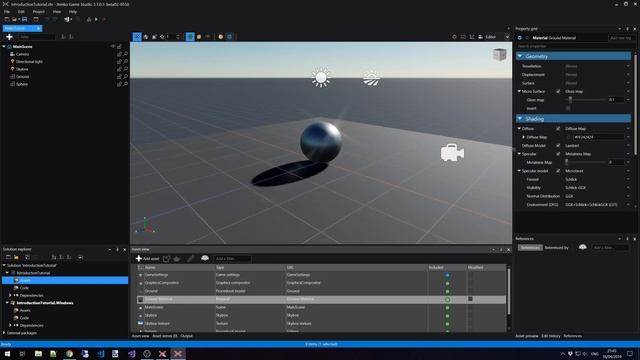Viewport: 640px width, 360px height.
Task: Toggle the Micro Surface checkbox
Action: point(558,91)
